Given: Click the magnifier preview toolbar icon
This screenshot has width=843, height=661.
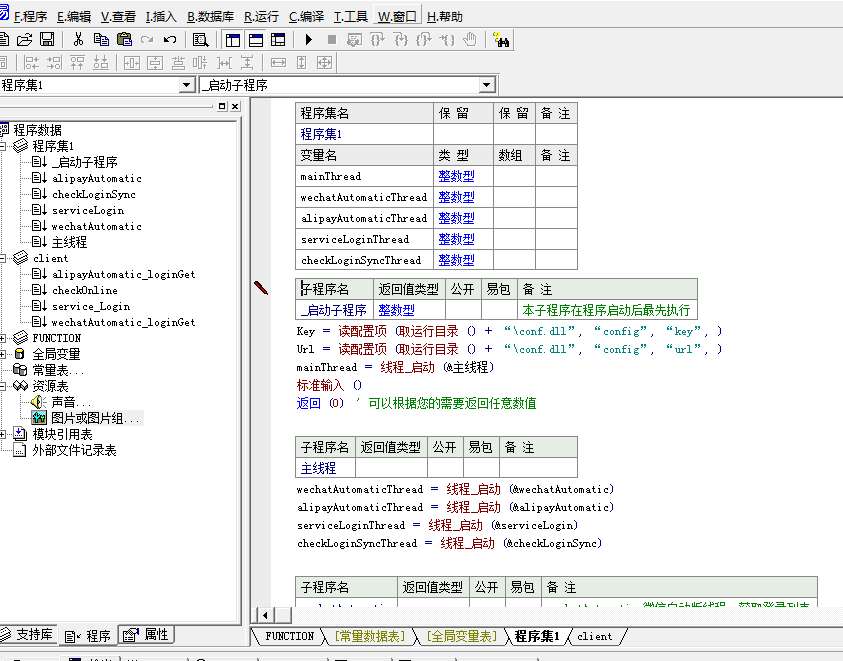Looking at the screenshot, I should click(200, 40).
